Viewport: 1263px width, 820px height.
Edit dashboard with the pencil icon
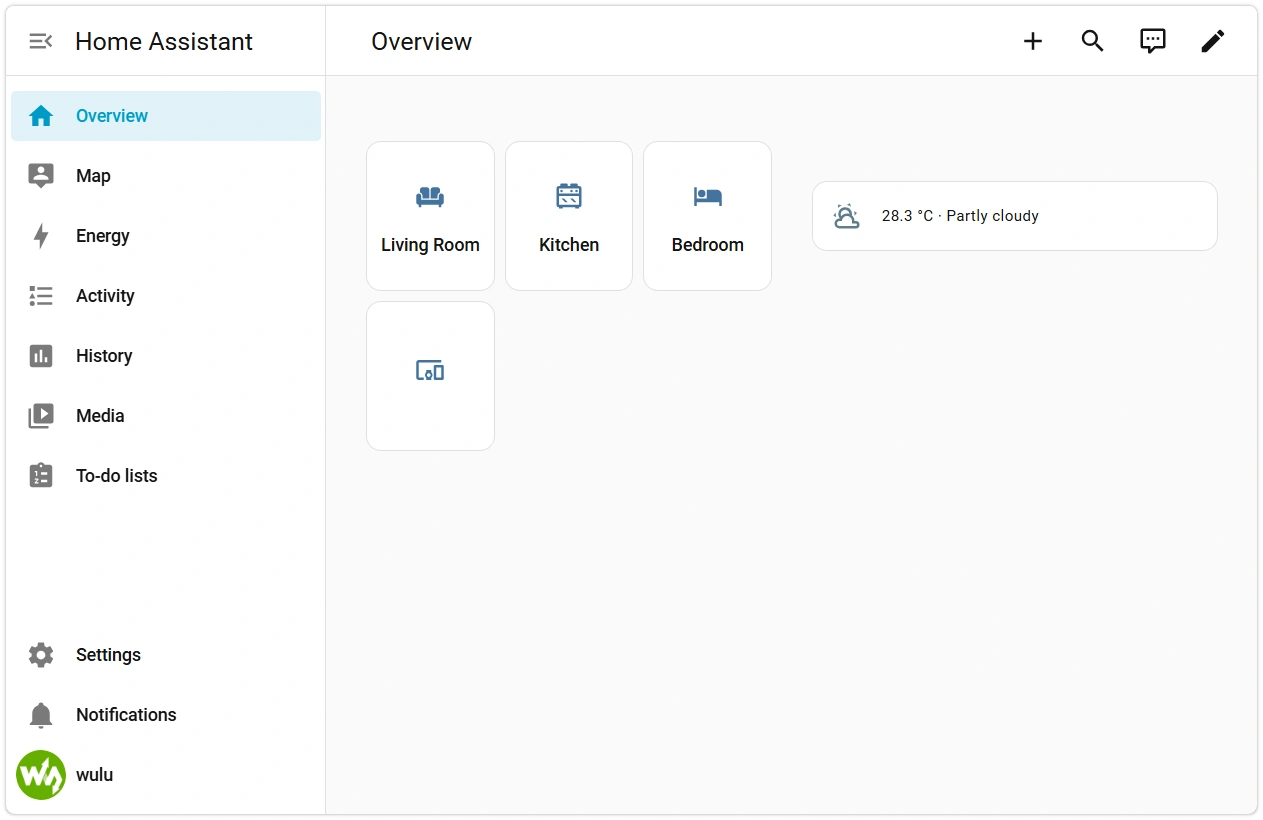point(1213,41)
